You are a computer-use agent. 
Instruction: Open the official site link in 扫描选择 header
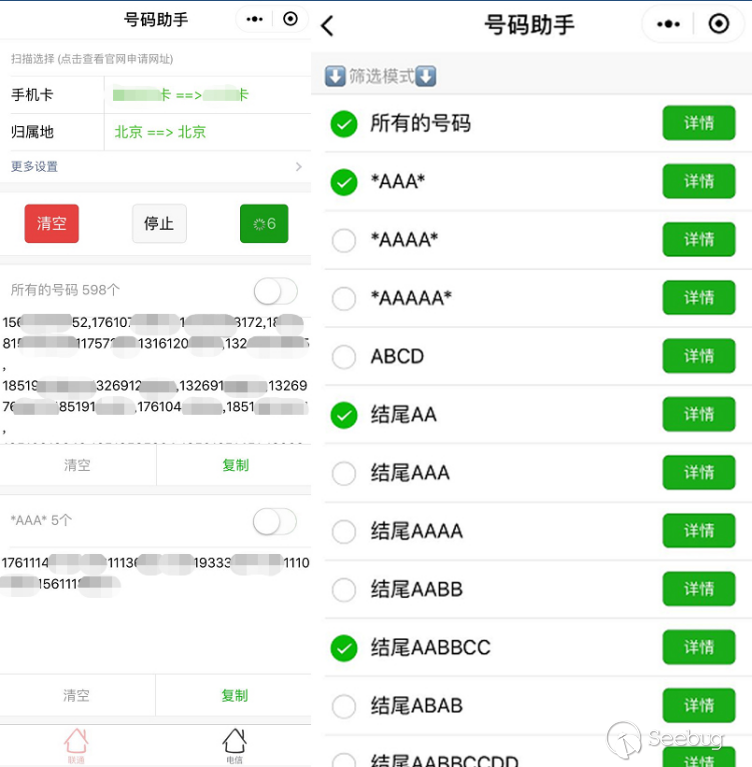pos(115,59)
